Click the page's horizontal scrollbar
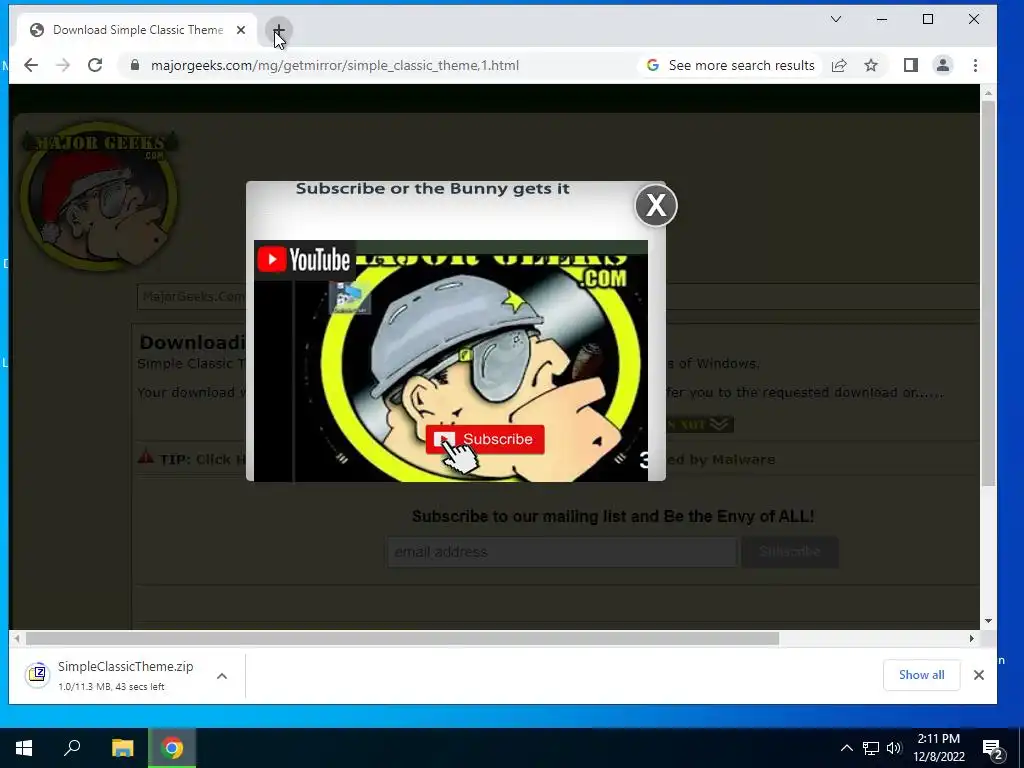 click(x=402, y=638)
